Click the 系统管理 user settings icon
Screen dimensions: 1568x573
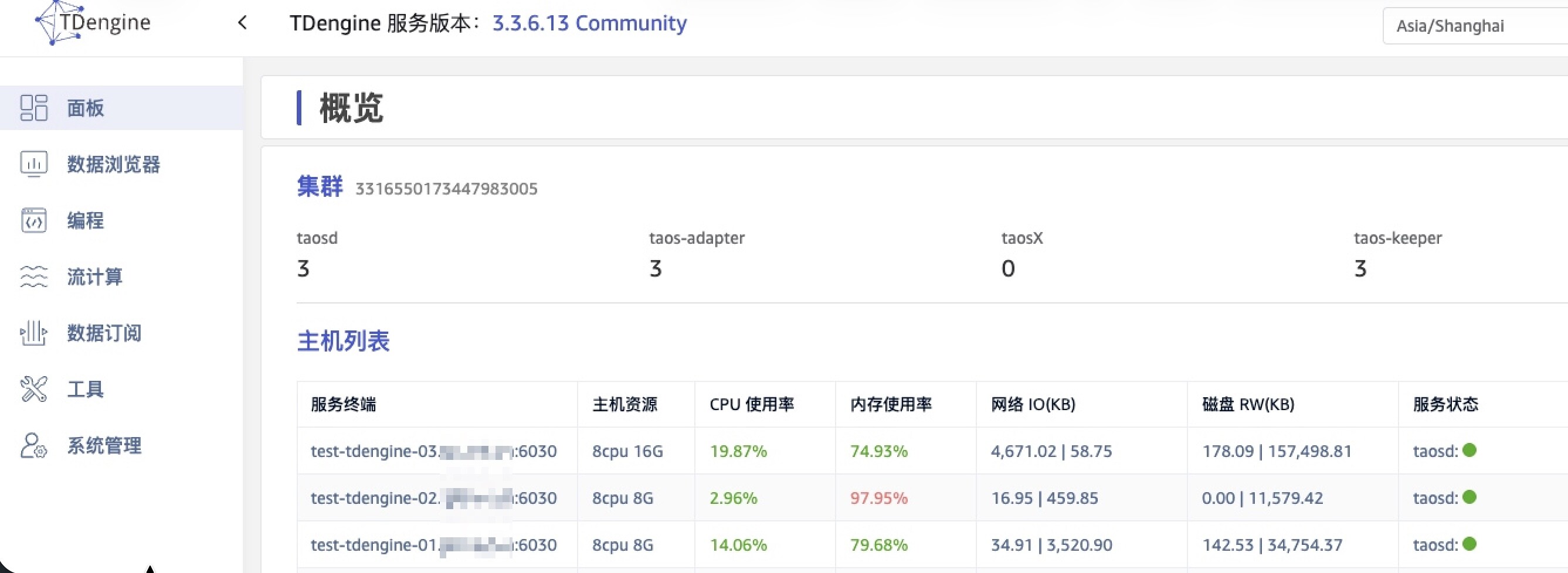(x=33, y=445)
